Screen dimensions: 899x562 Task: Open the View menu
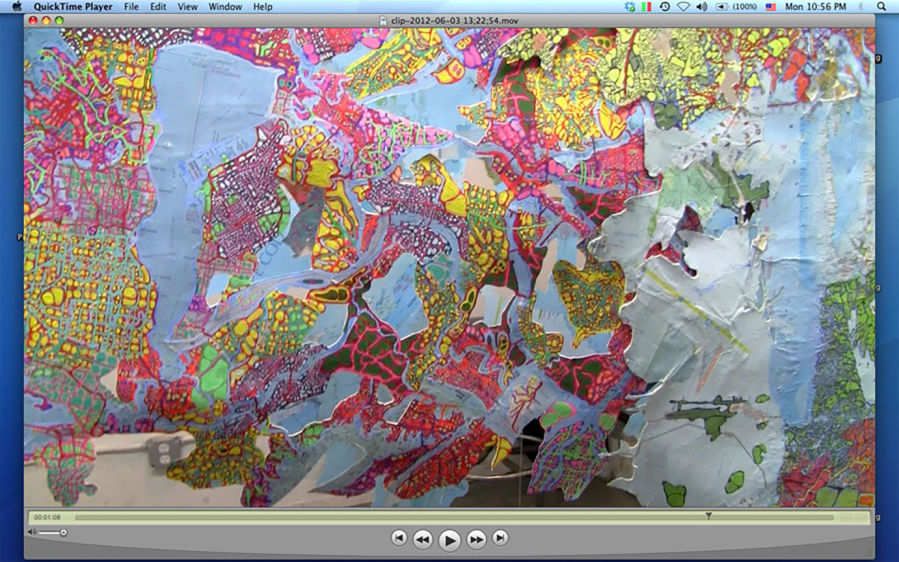coord(187,7)
